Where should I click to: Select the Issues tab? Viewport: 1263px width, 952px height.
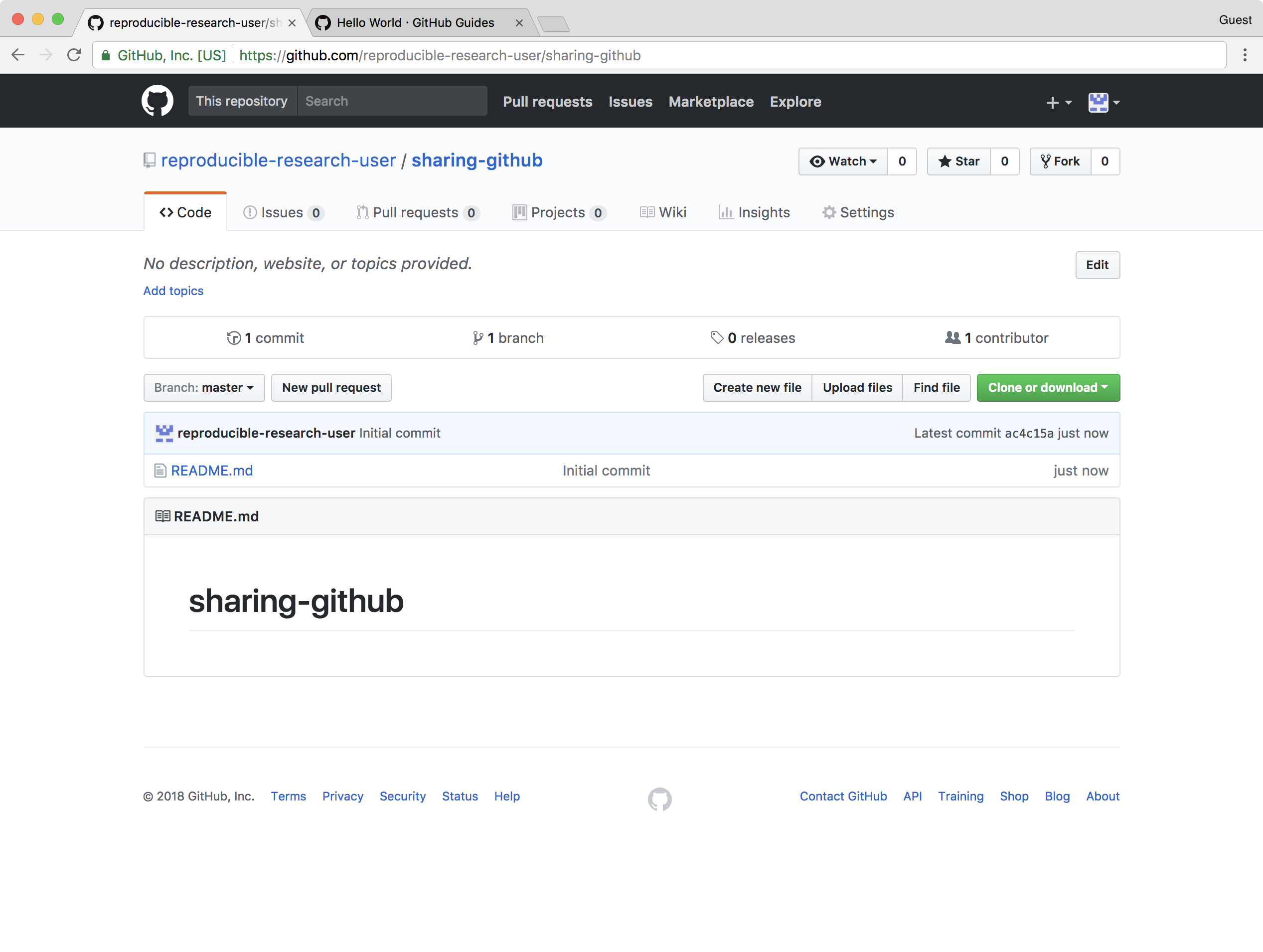[282, 212]
